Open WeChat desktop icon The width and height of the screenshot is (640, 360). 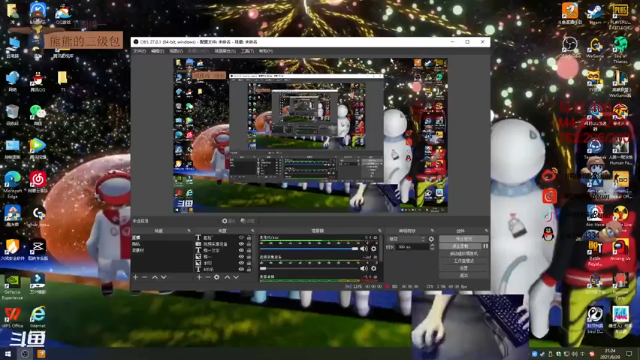point(38,115)
